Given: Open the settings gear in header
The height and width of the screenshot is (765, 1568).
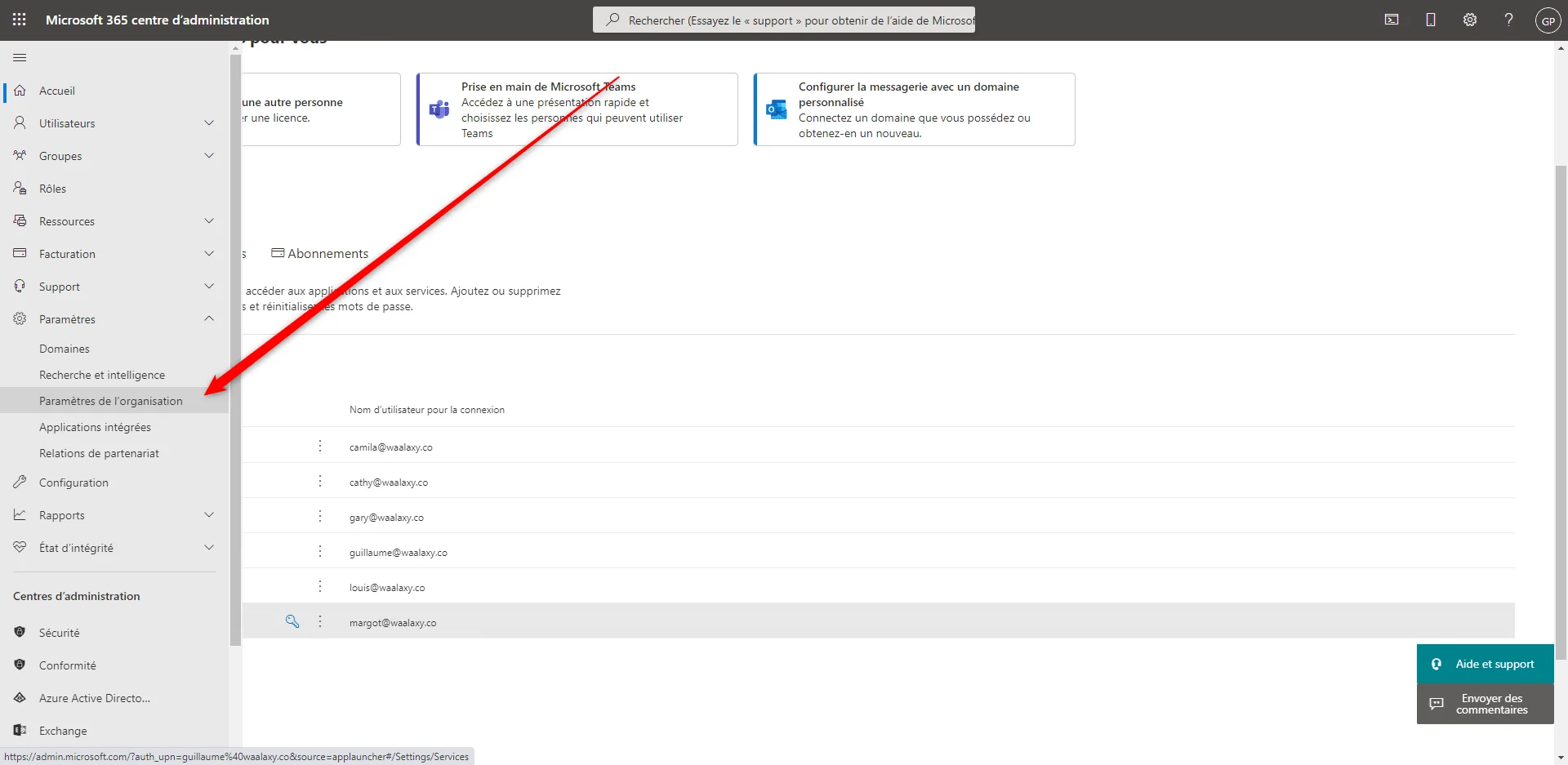Looking at the screenshot, I should click(1470, 20).
